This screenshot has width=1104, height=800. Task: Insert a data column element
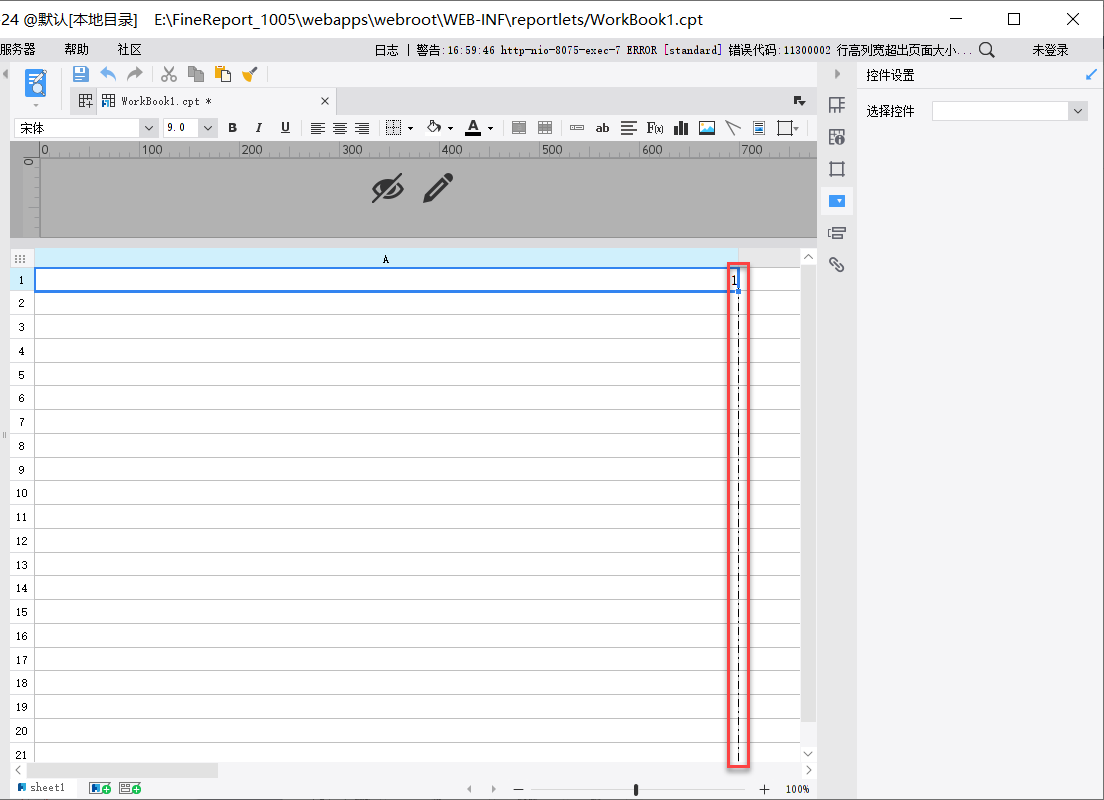577,127
